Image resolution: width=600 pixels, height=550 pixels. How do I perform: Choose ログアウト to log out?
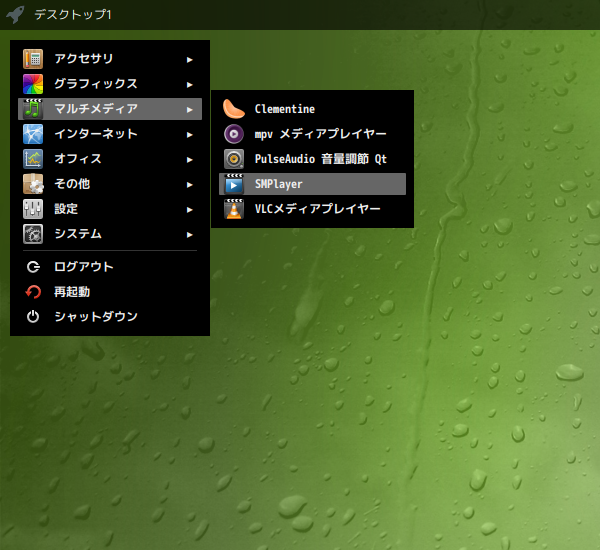tap(110, 267)
